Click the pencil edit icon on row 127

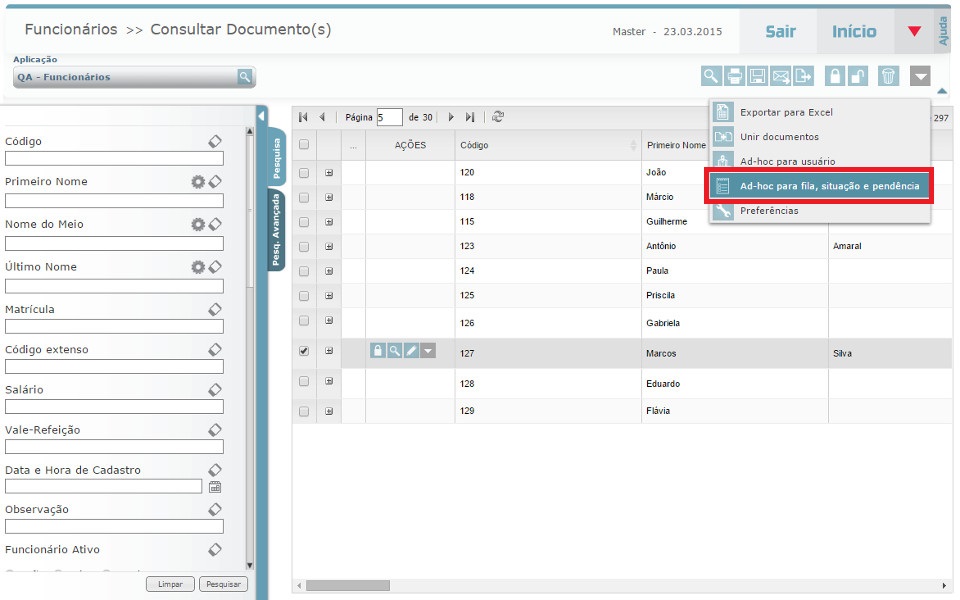click(x=411, y=351)
